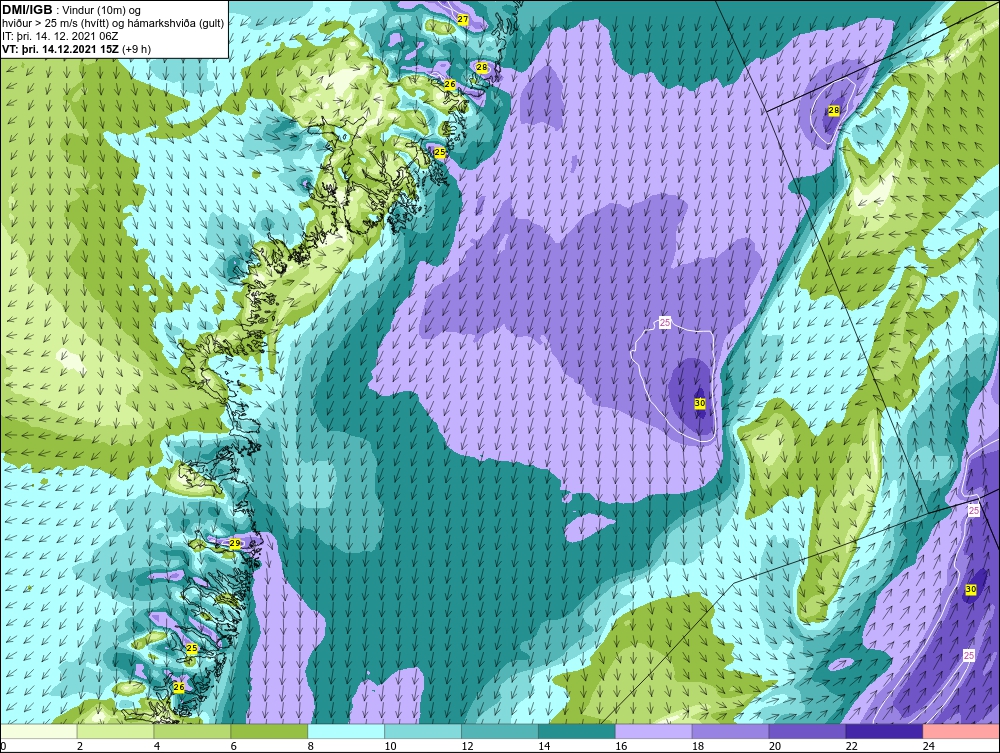This screenshot has height=753, width=1000.
Task: Pick the 20–22 m/s violet legend swatch
Action: pyautogui.click(x=807, y=731)
